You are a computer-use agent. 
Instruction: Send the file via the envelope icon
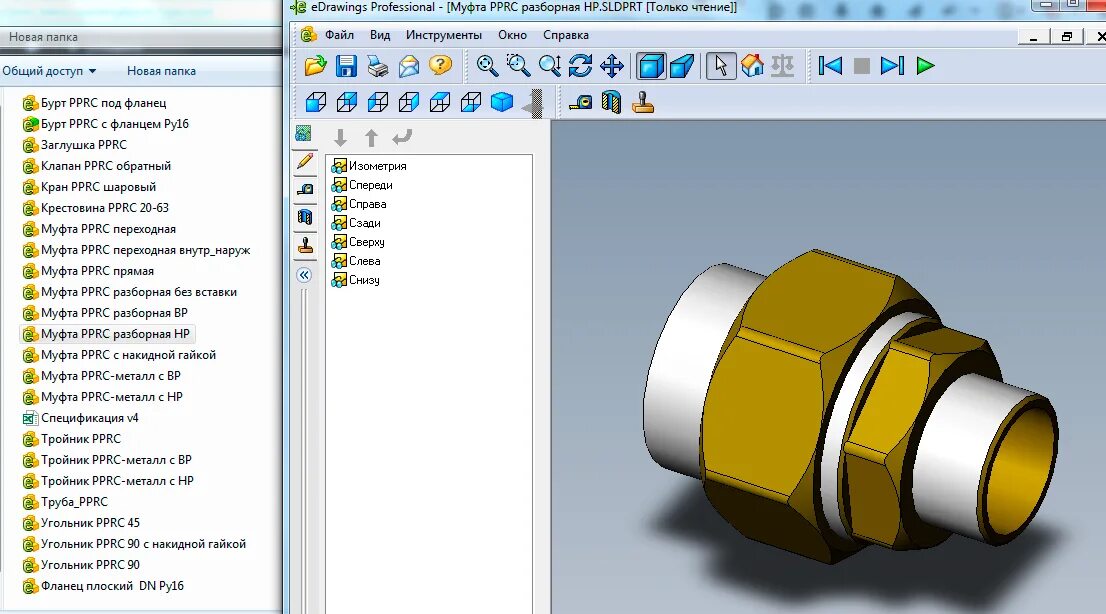pos(408,66)
